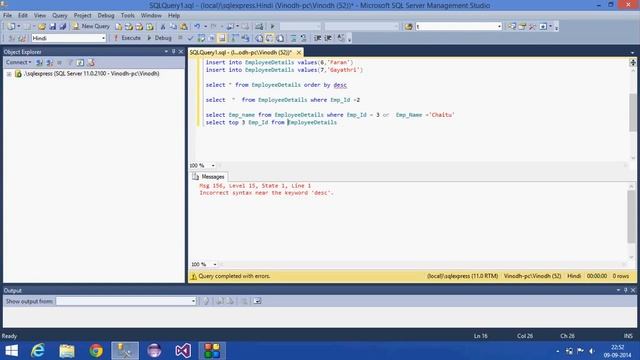The height and width of the screenshot is (360, 640).
Task: Toggle auto-hide pin on Output panel
Action: point(626,290)
